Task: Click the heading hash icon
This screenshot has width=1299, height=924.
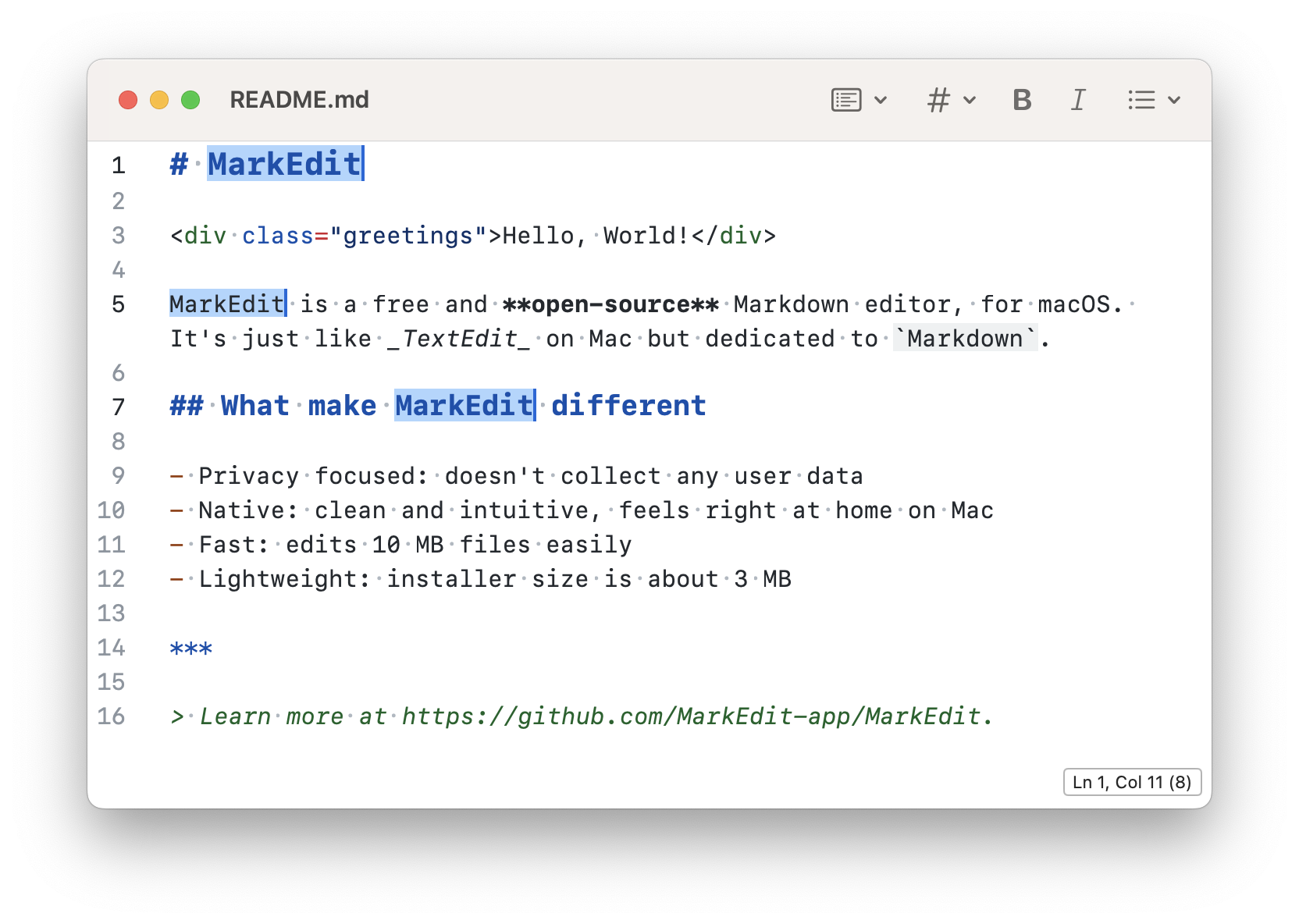Action: [x=938, y=100]
